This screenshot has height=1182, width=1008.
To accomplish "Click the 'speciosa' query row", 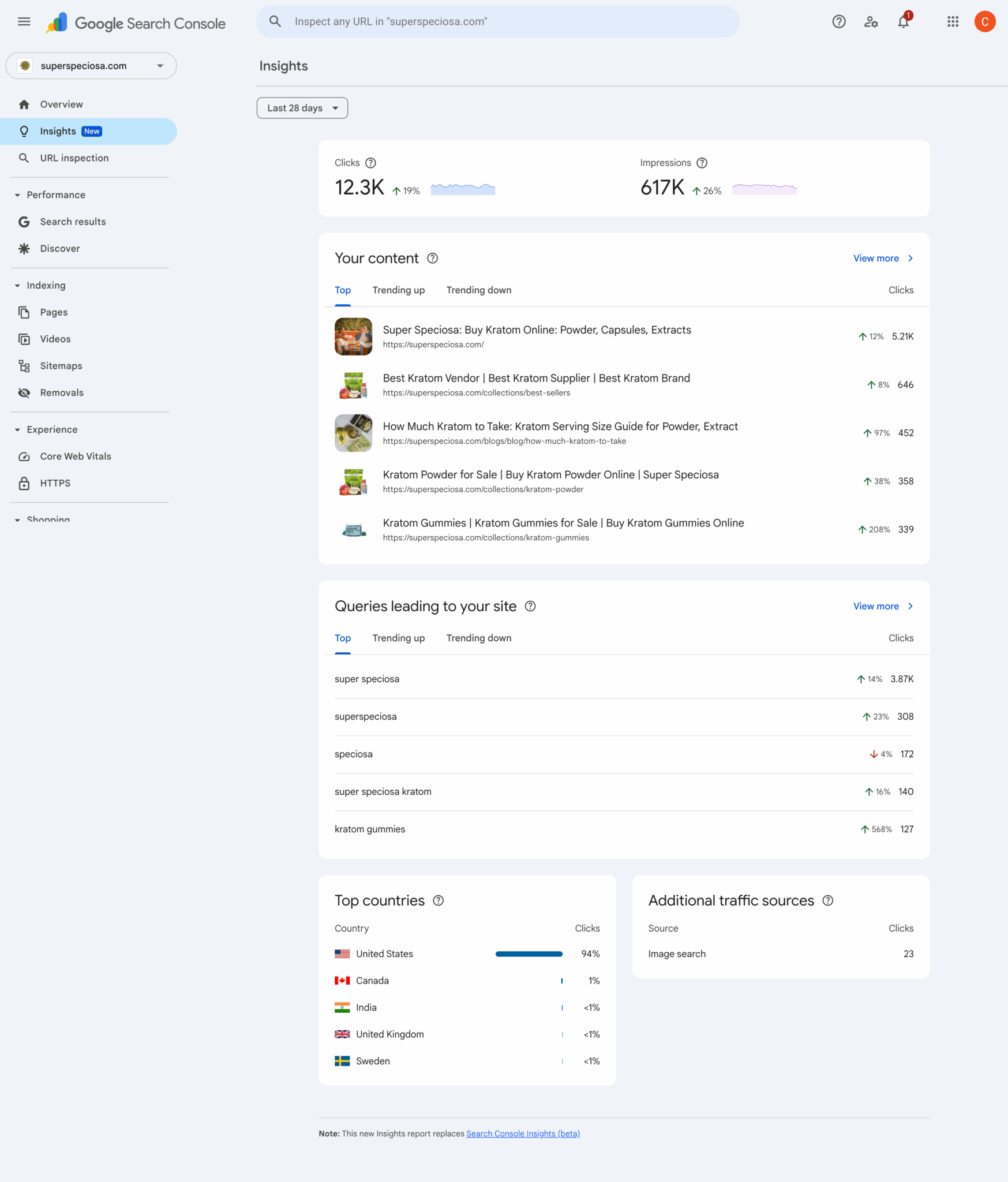I will pyautogui.click(x=624, y=754).
